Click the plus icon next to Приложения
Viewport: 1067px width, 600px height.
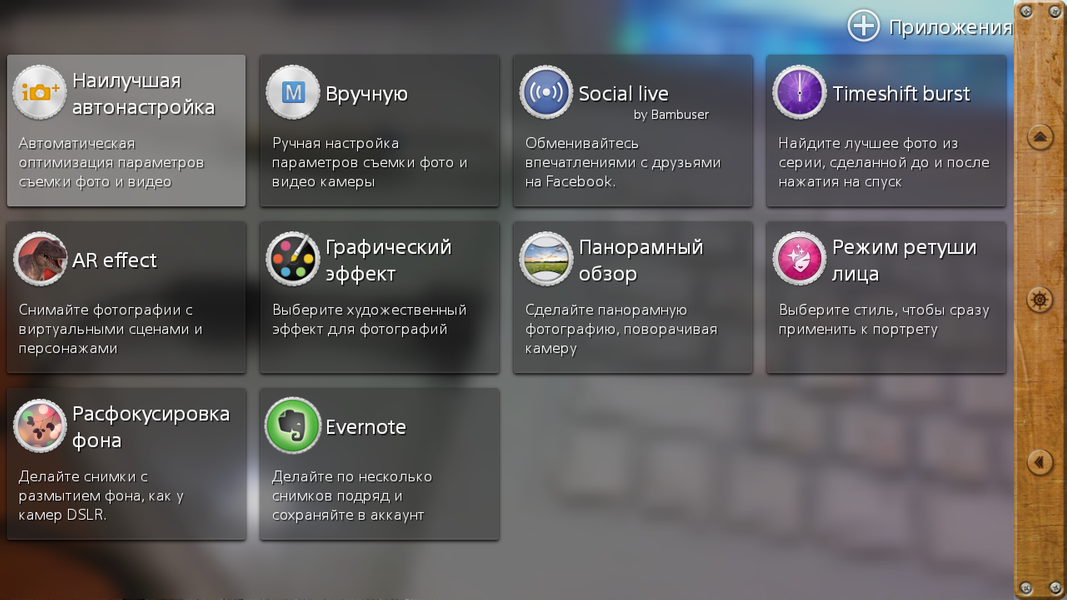[x=864, y=26]
